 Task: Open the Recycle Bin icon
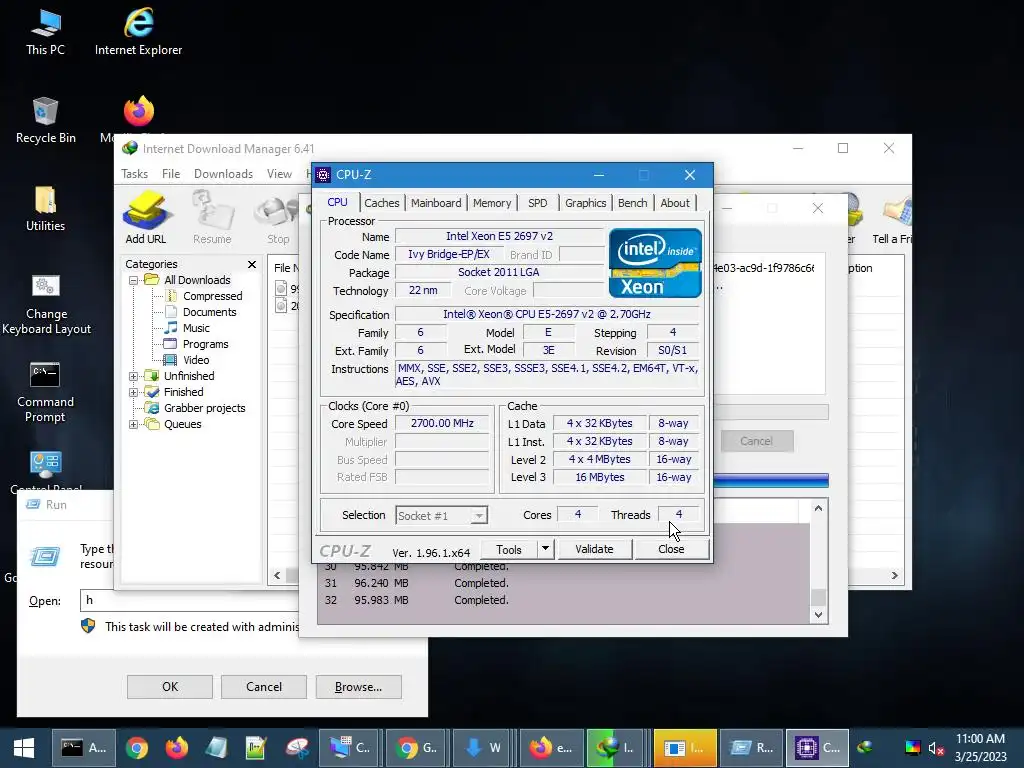click(x=45, y=121)
